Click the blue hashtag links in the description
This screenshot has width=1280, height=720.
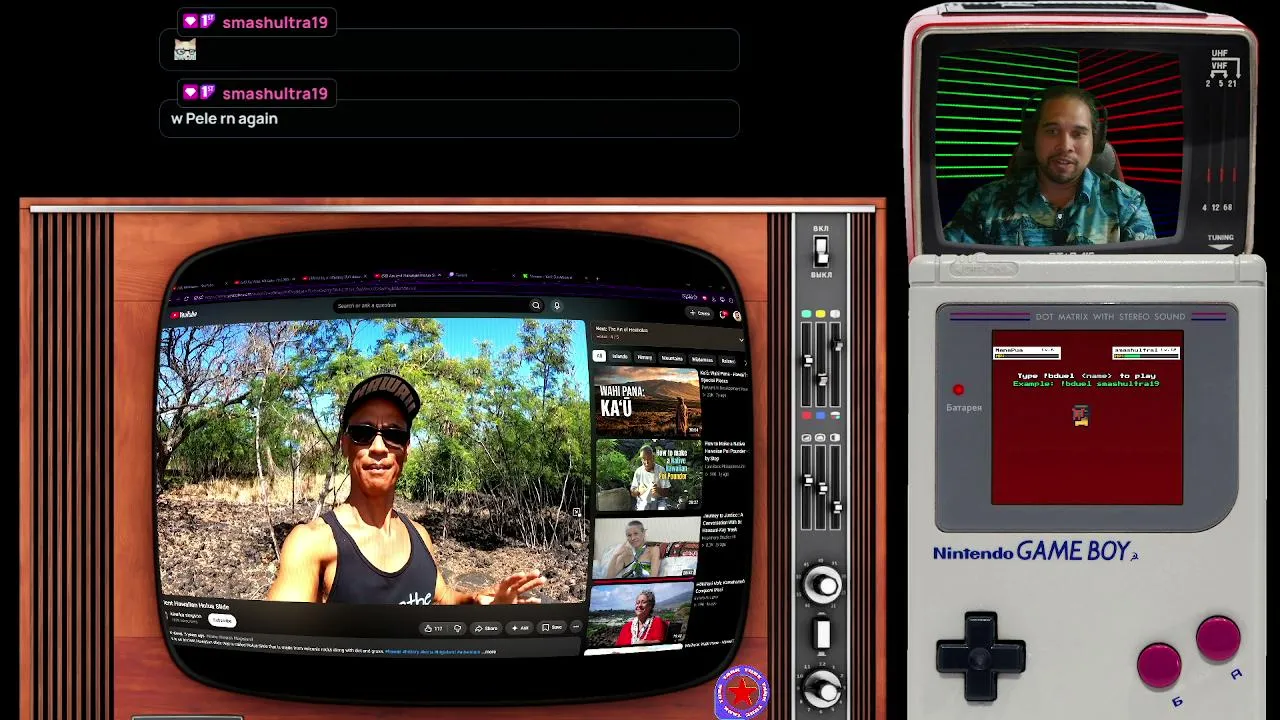(x=432, y=652)
